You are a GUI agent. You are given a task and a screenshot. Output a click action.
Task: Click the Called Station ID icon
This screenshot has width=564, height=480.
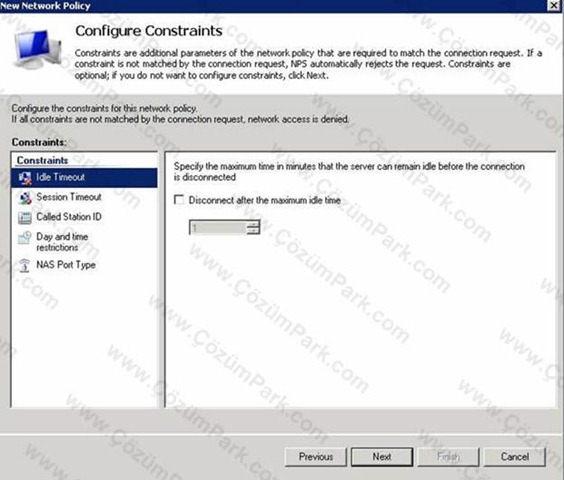25,218
